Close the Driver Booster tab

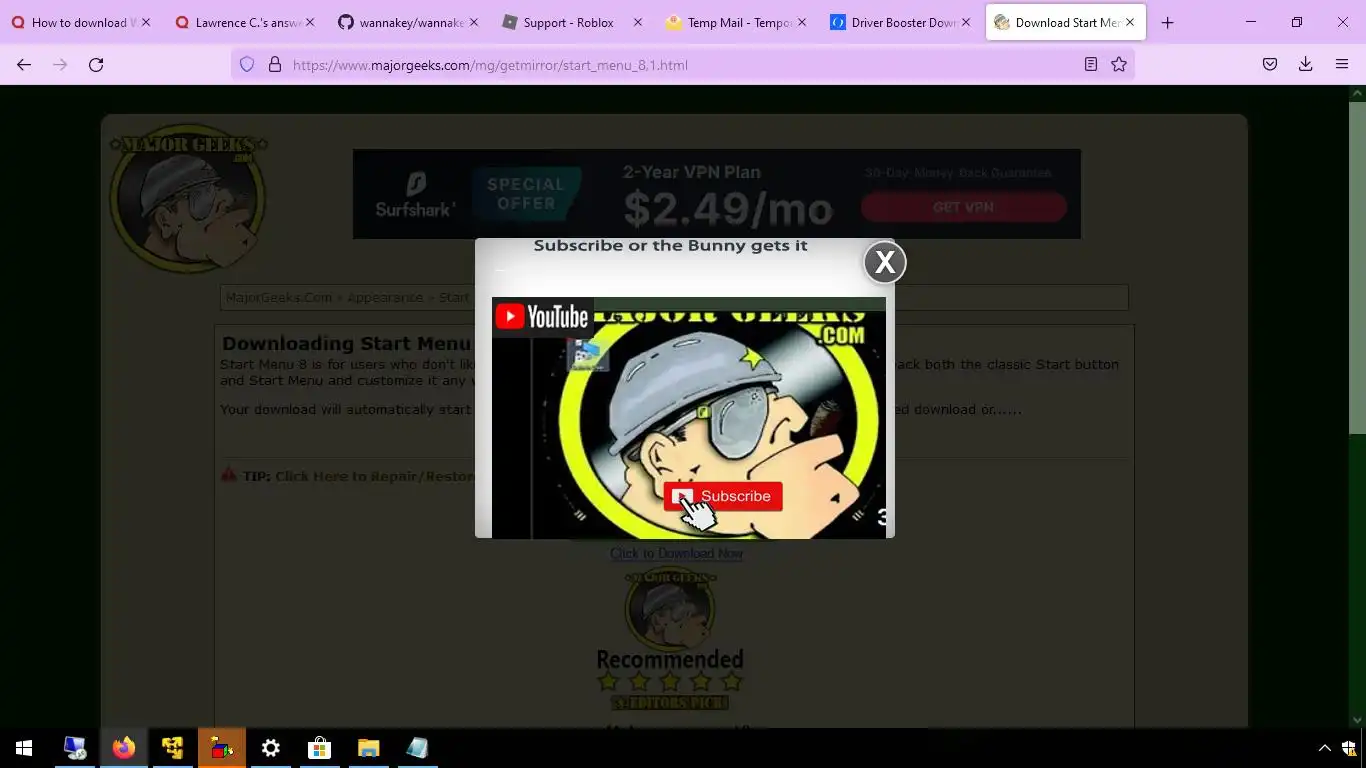point(966,22)
